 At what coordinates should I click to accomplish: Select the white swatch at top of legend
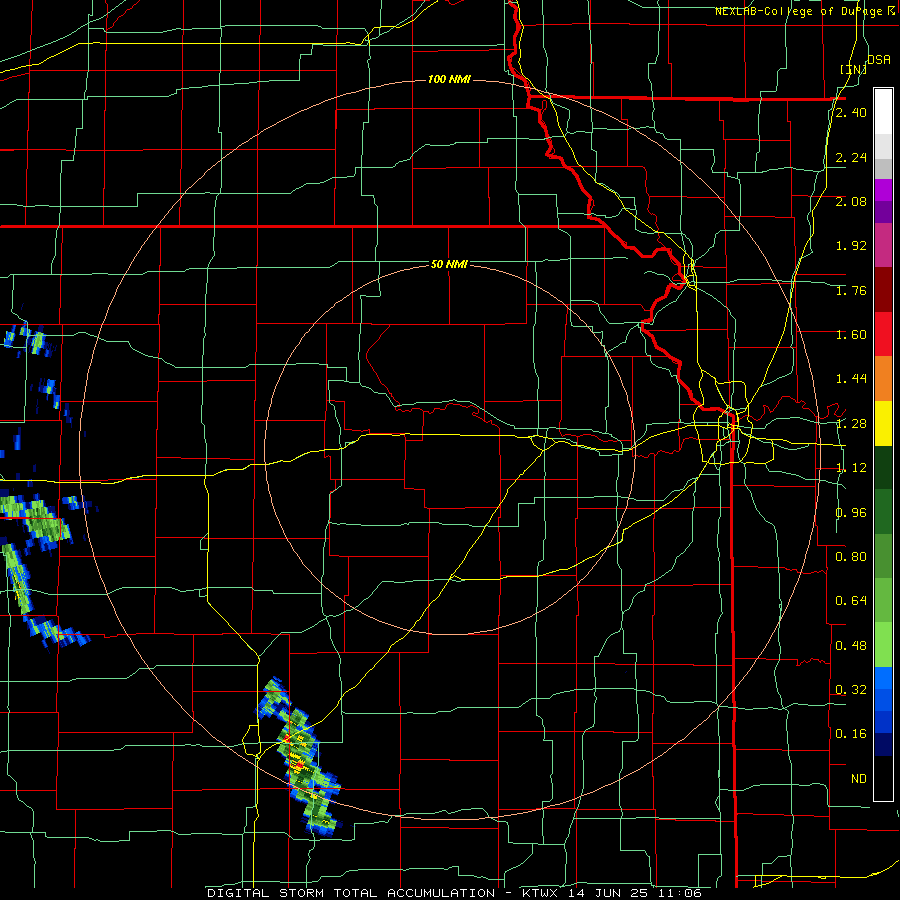coord(883,112)
